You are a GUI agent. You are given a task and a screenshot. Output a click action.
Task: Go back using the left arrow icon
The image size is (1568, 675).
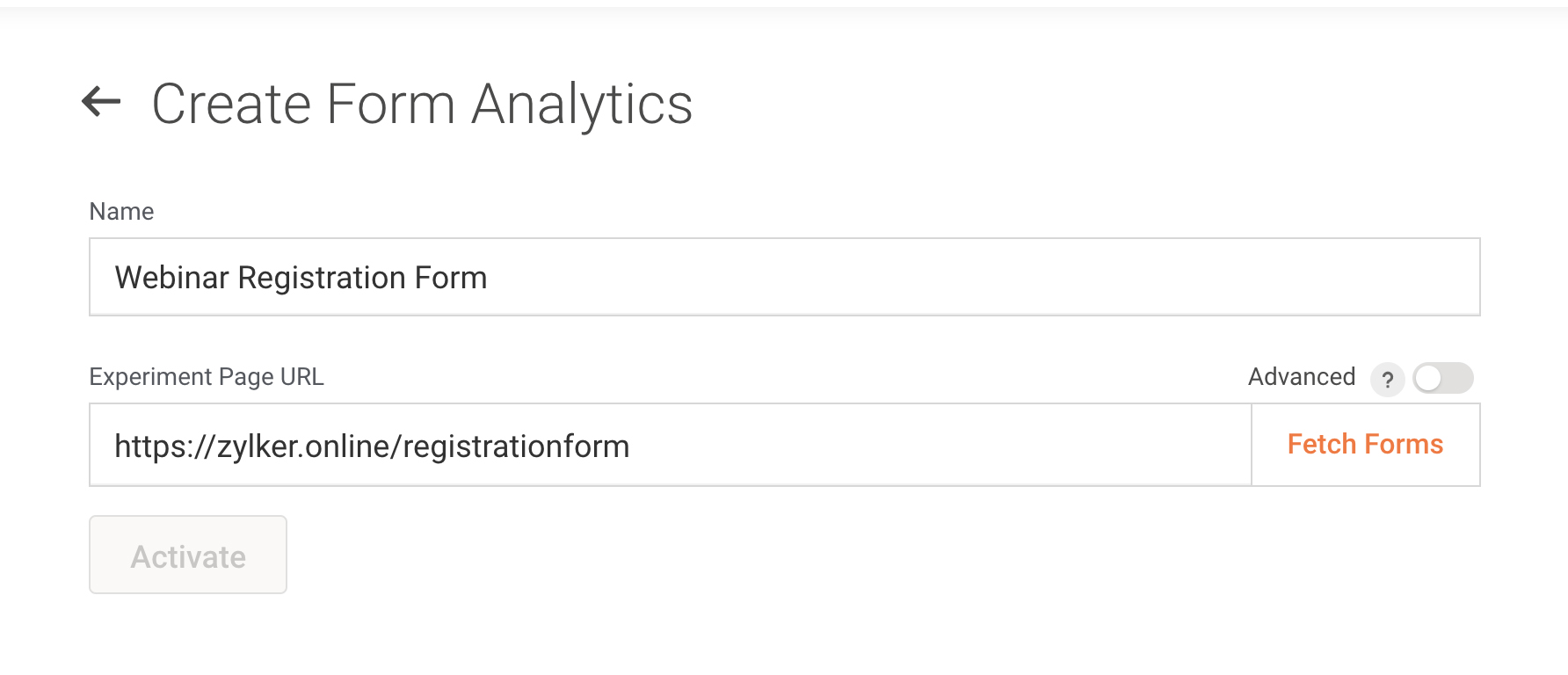pos(101,102)
